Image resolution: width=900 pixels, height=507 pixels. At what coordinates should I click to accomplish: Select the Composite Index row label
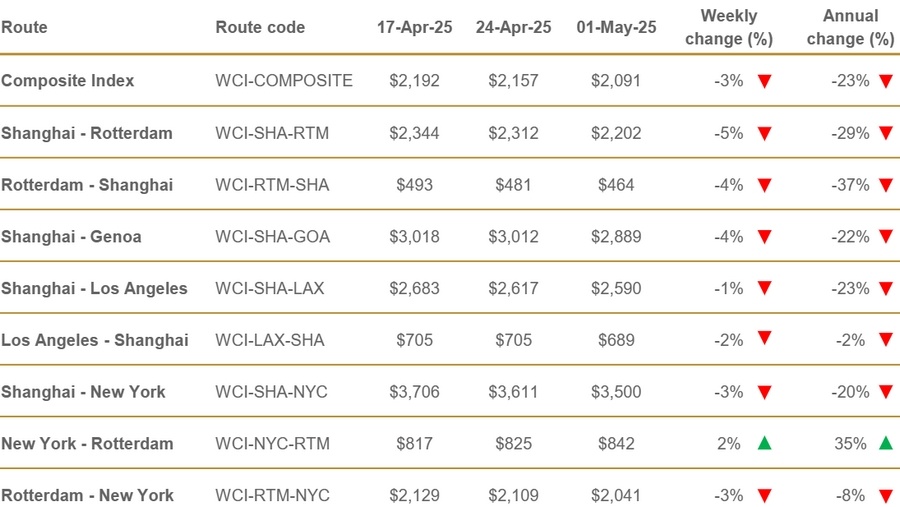[x=67, y=81]
